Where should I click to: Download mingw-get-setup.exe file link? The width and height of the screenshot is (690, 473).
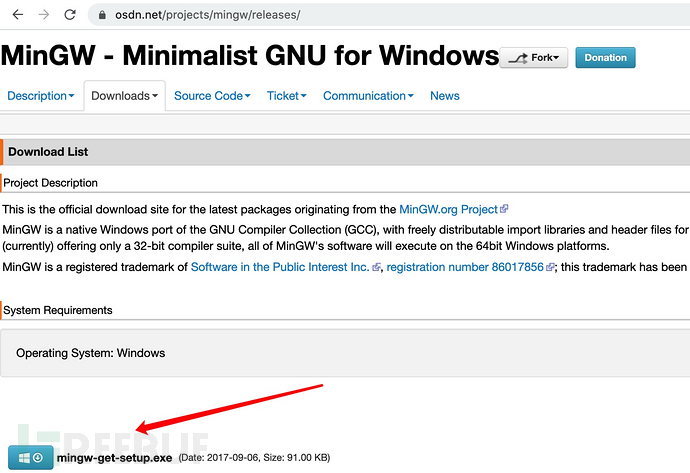[114, 458]
